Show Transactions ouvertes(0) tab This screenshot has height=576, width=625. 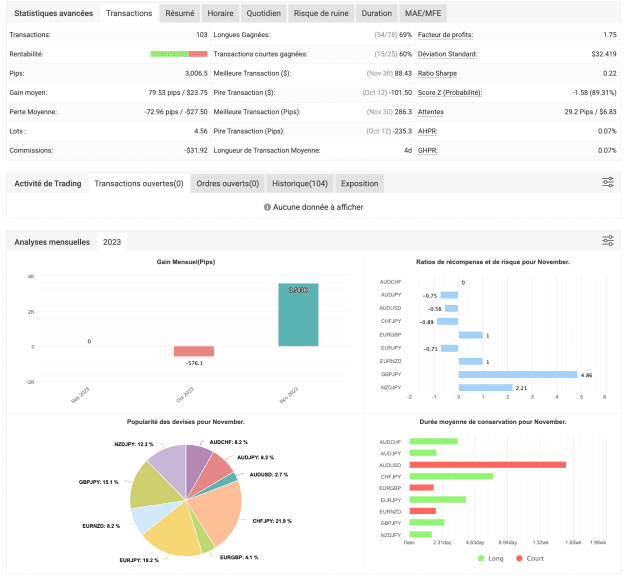pos(139,183)
